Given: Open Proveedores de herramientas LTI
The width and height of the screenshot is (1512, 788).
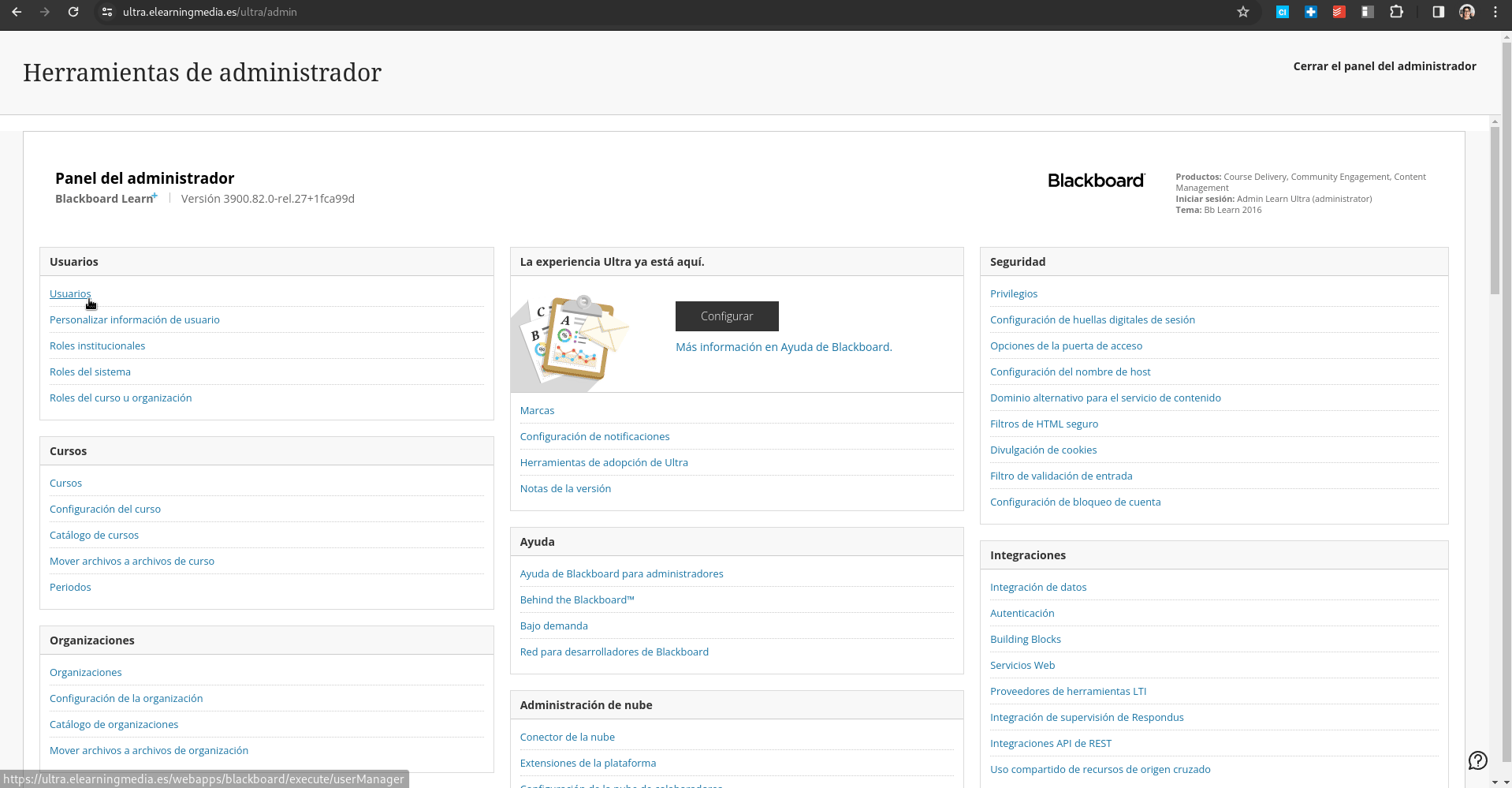Looking at the screenshot, I should point(1068,691).
